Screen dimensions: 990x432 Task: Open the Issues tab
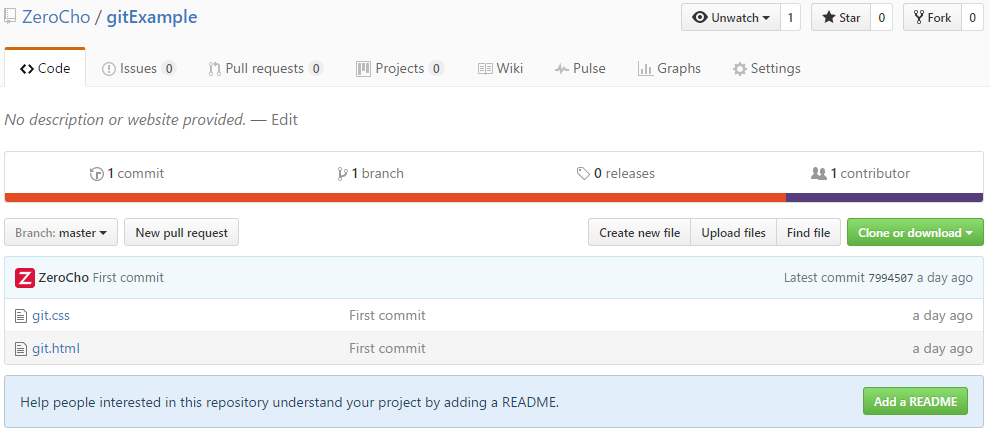click(139, 68)
